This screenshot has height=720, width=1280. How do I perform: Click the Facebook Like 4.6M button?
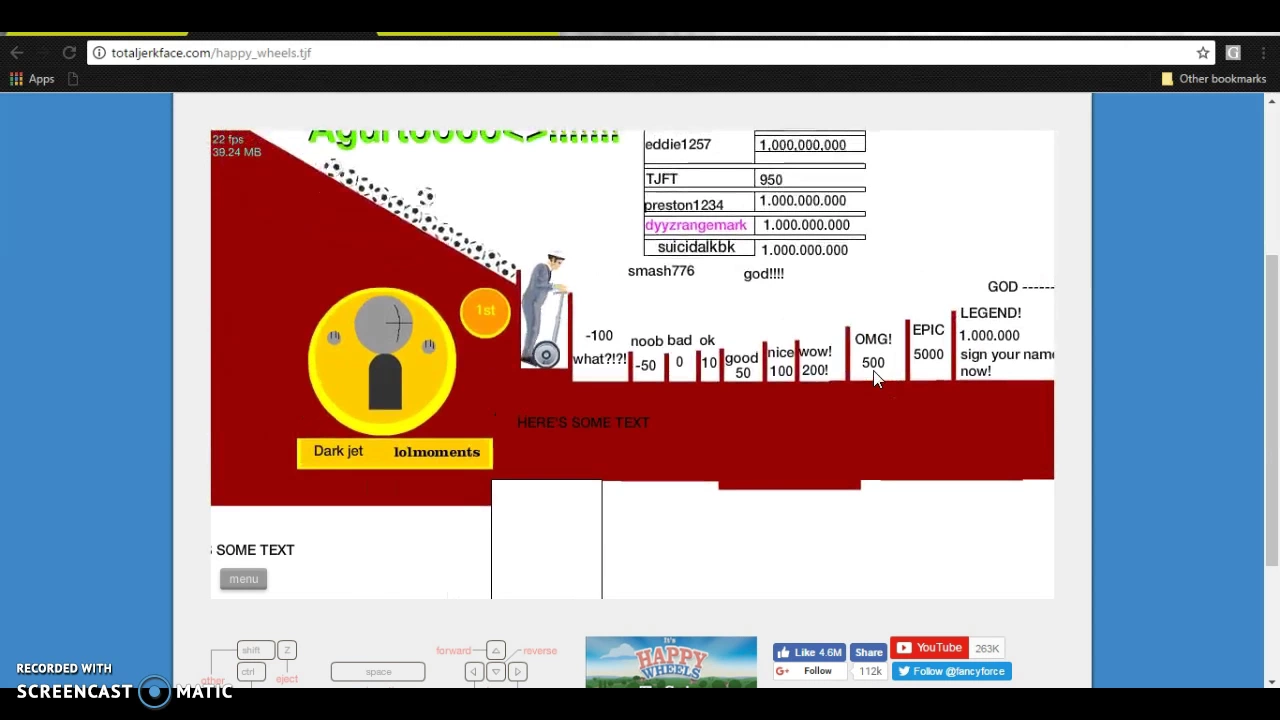tap(810, 652)
